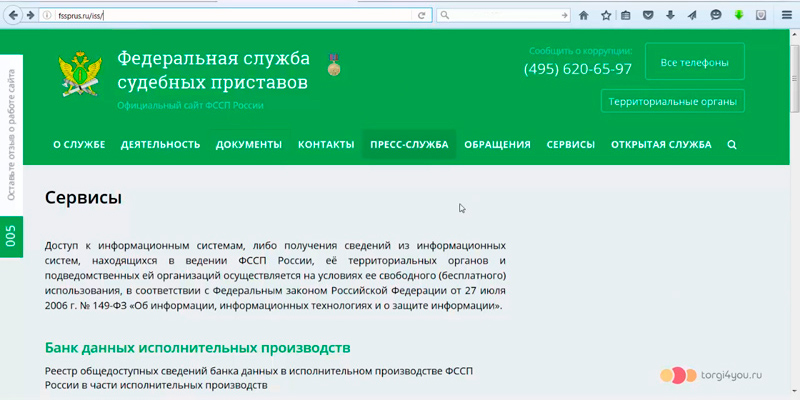Click the Оставьте отзыв о работе сайта tab
Image resolution: width=800 pixels, height=400 pixels.
(x=11, y=135)
